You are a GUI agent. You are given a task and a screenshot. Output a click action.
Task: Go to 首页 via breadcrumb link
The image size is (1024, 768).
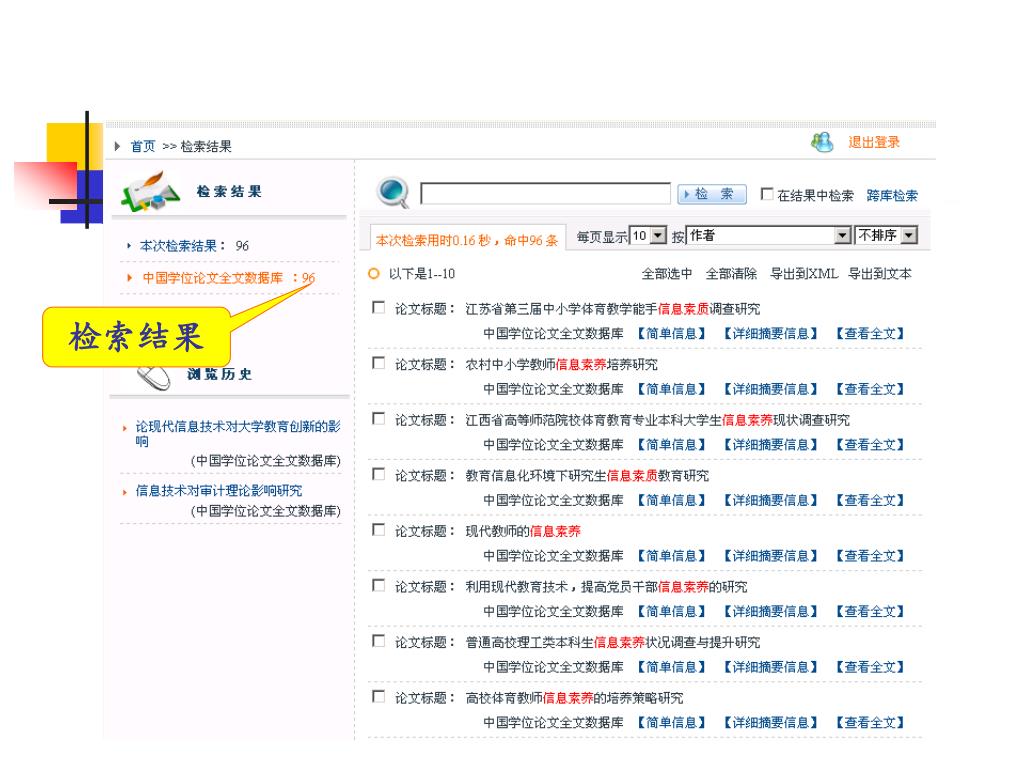pos(143,146)
